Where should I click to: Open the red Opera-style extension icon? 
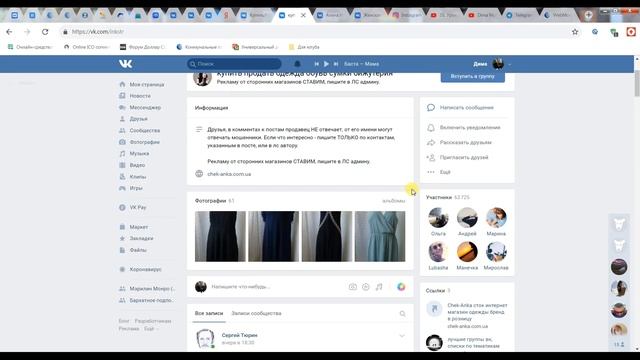click(631, 32)
